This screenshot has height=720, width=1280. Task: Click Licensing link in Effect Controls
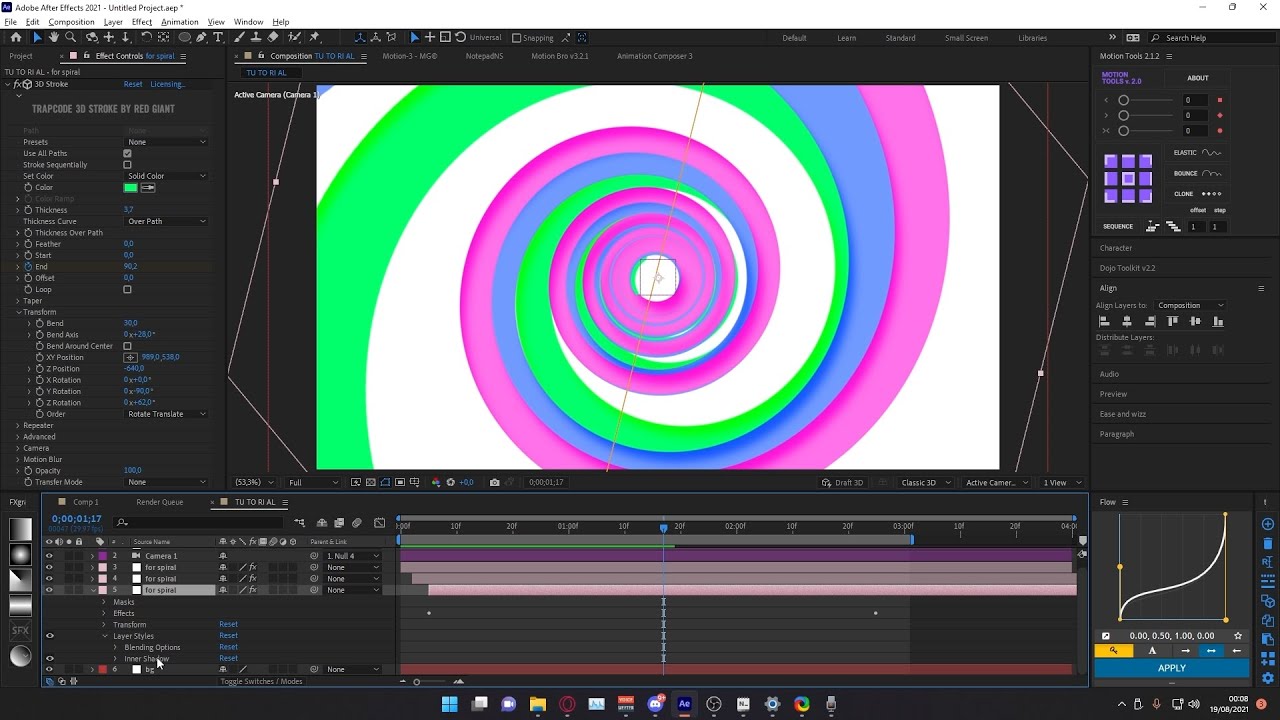(x=167, y=84)
